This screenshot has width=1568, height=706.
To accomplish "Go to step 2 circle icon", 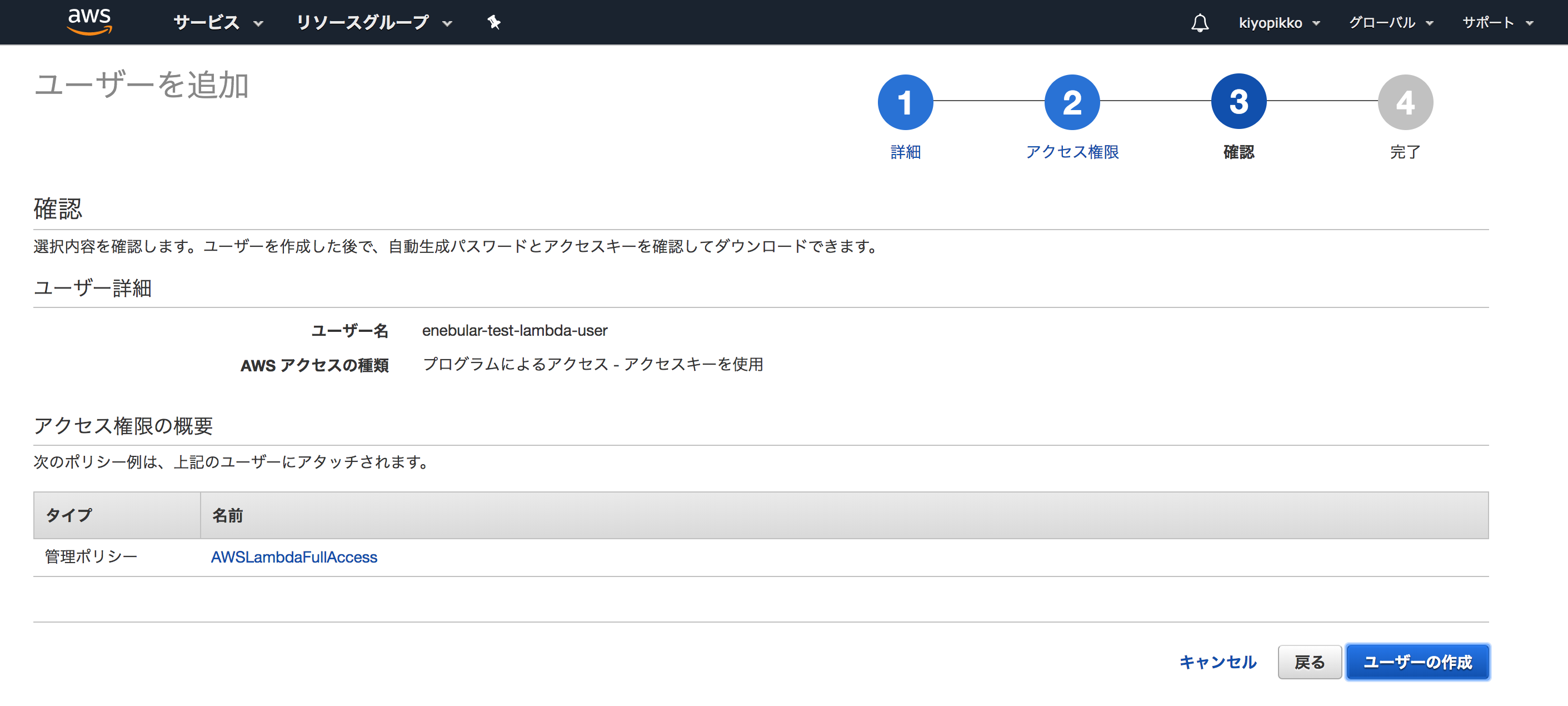I will coord(1071,102).
